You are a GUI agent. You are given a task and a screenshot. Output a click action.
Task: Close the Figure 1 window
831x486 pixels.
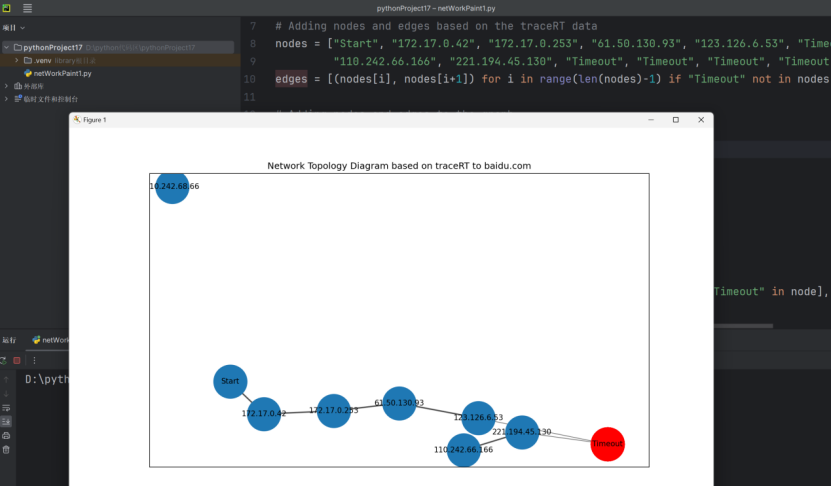[701, 120]
